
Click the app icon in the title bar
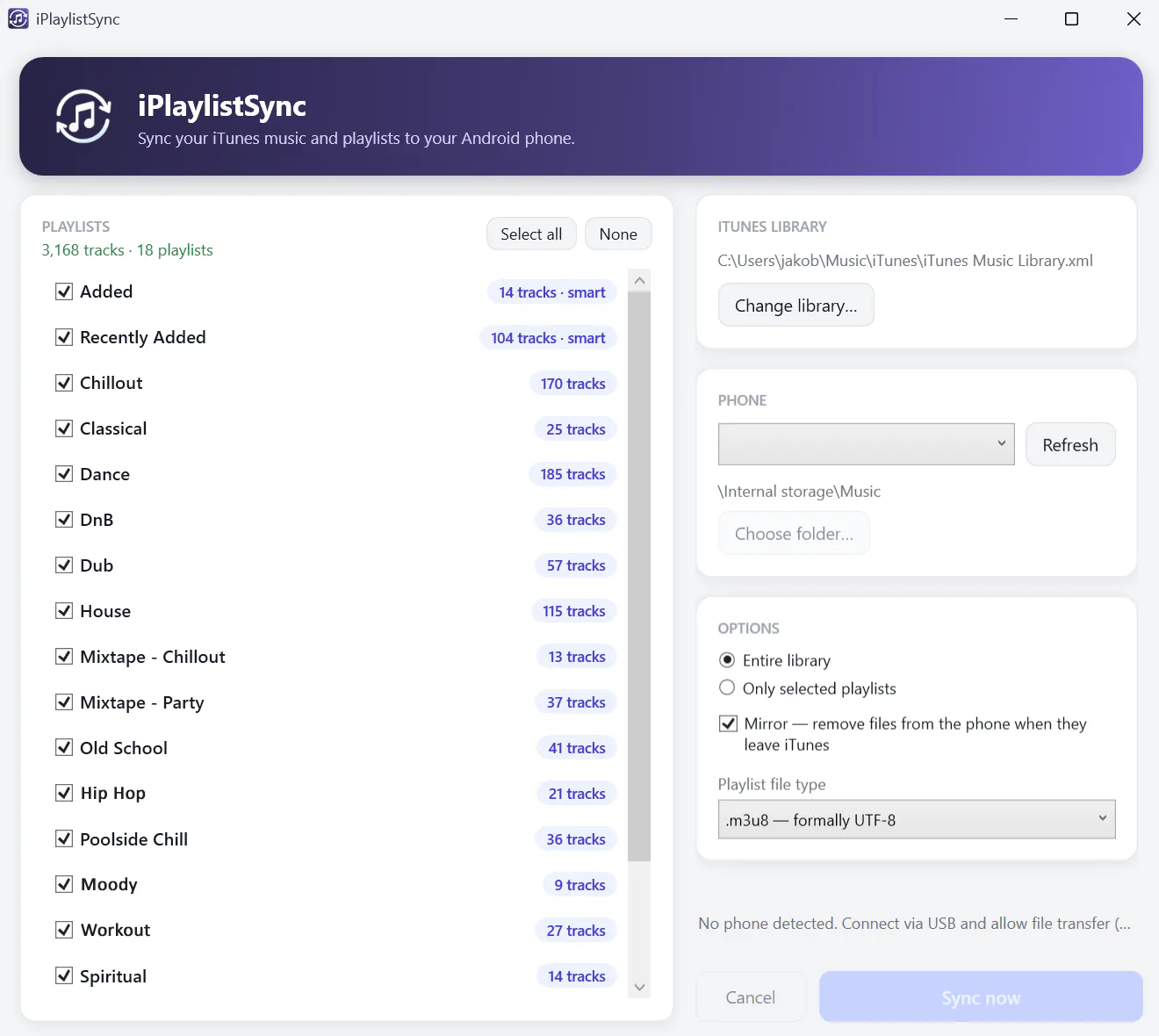pos(18,18)
